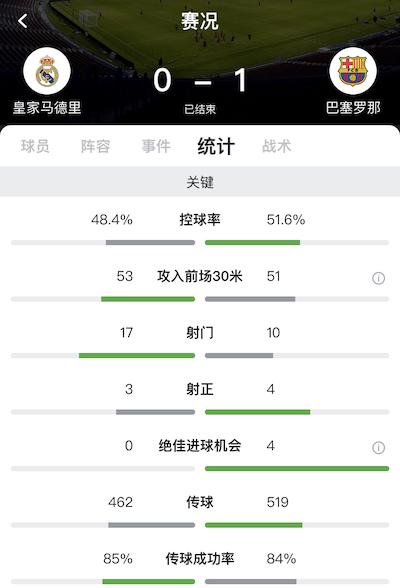The image size is (400, 588).
Task: Open the Real Madrid team crest
Action: (x=47, y=71)
